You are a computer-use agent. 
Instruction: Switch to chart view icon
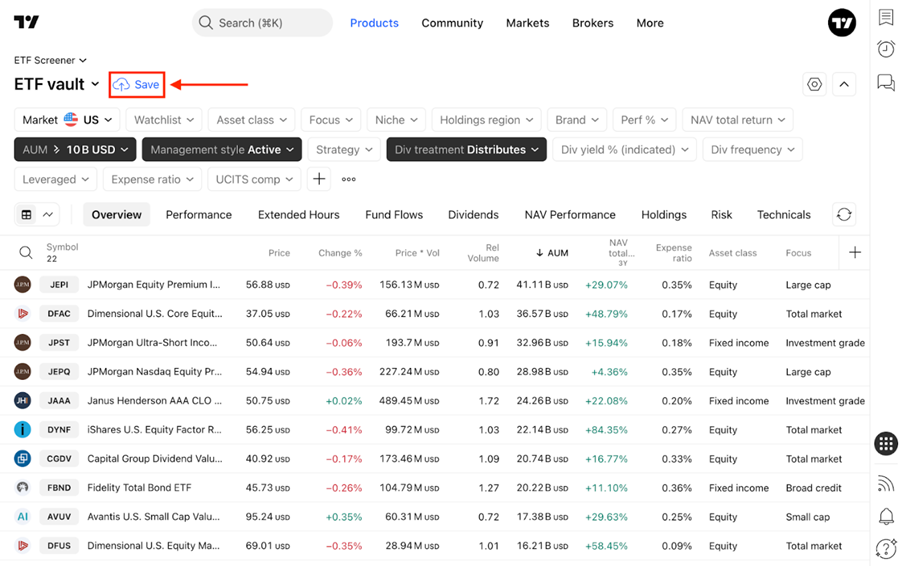point(48,215)
